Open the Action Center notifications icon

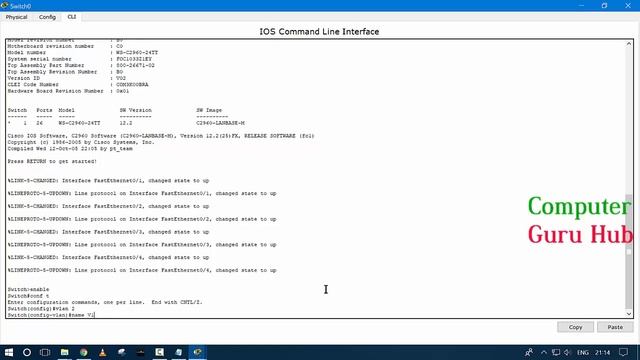624,352
